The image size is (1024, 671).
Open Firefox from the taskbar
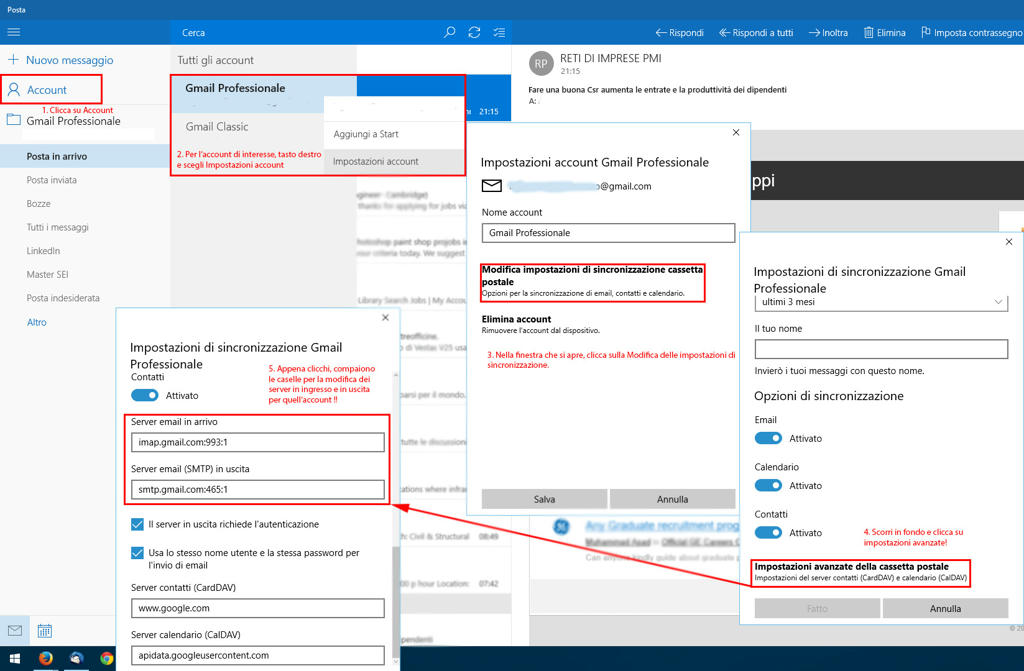45,658
